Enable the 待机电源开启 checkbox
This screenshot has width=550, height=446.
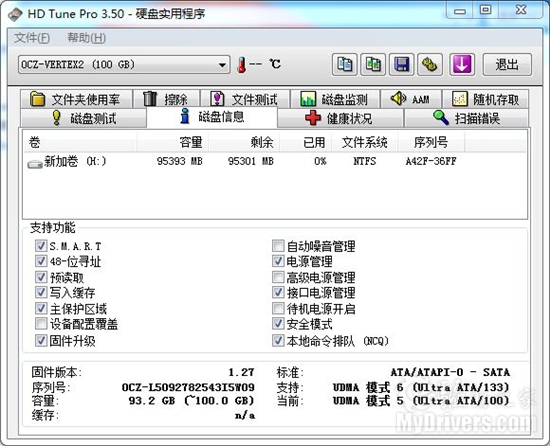tap(278, 309)
